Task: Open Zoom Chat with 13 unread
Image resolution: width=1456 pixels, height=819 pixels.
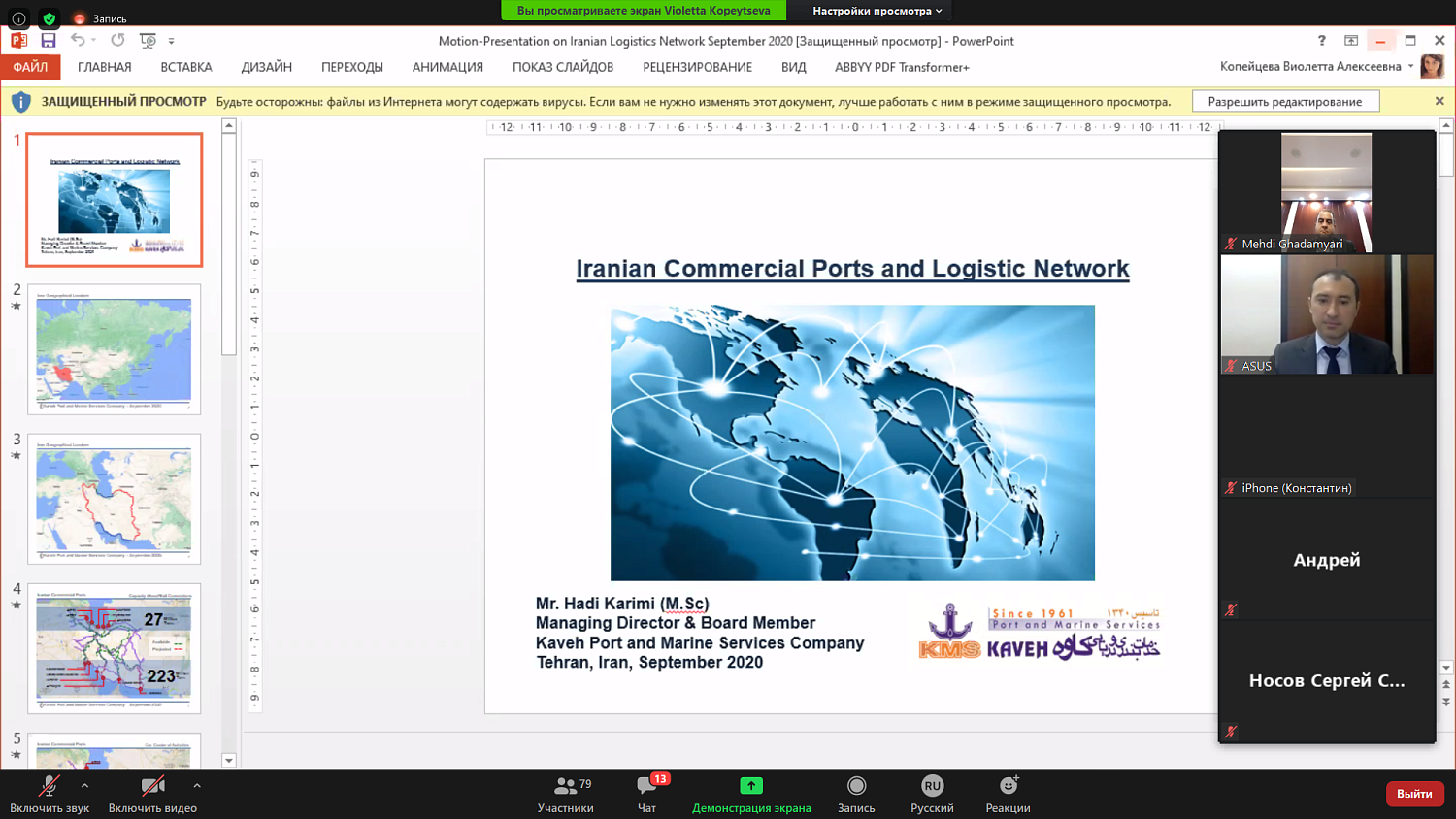Action: [x=647, y=794]
